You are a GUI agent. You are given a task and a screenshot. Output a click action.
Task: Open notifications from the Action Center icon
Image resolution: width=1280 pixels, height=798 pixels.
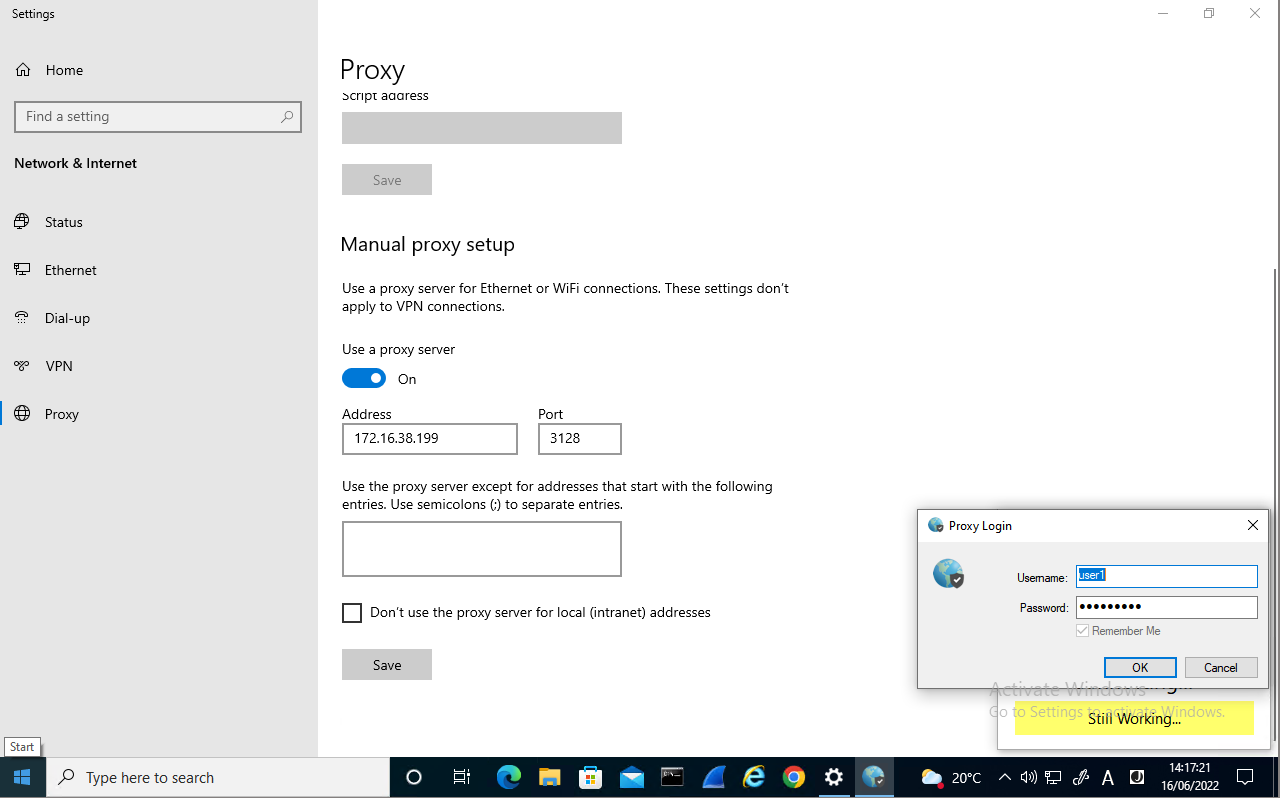tap(1245, 777)
